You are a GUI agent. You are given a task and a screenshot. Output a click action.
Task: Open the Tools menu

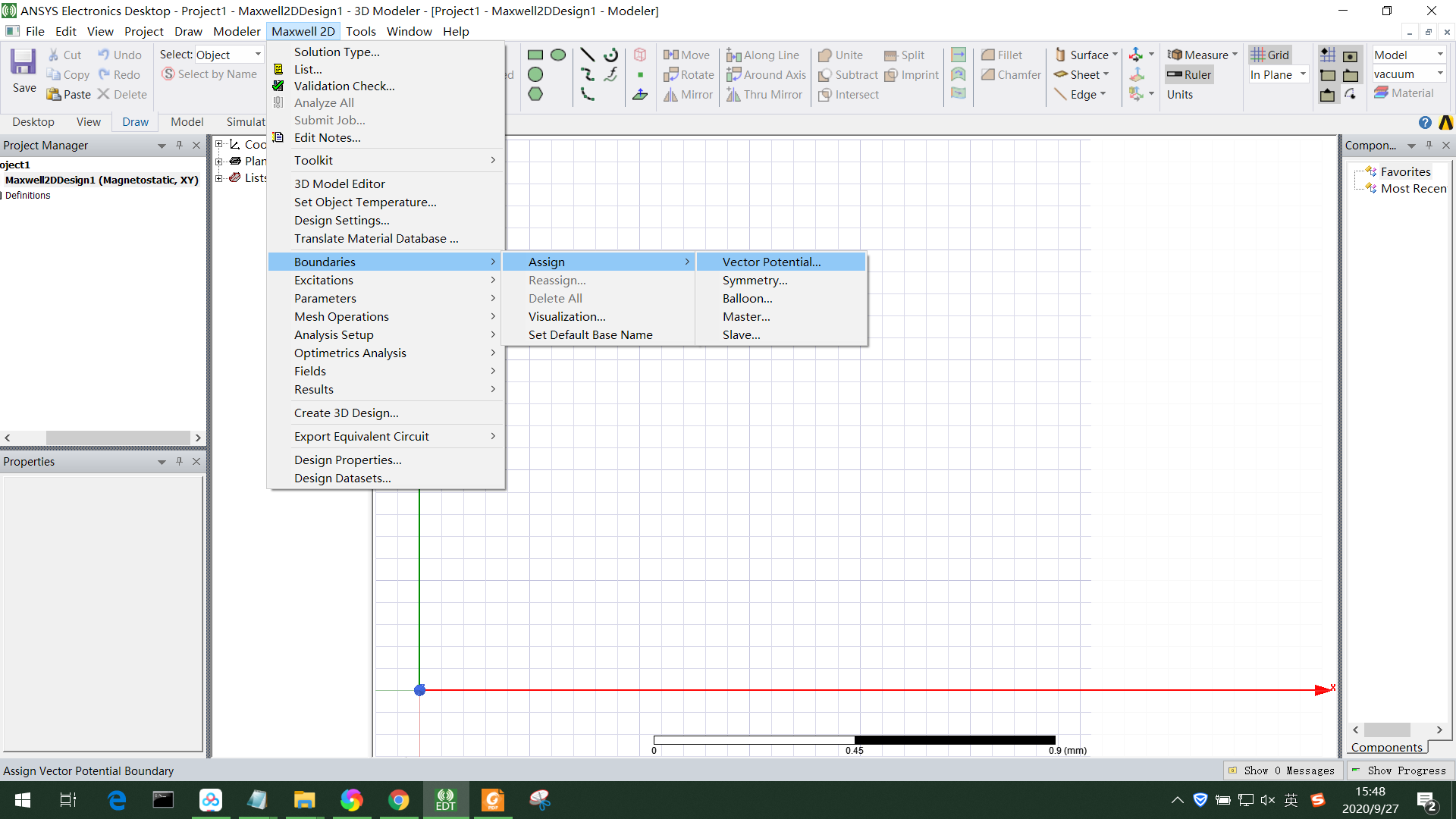point(361,31)
